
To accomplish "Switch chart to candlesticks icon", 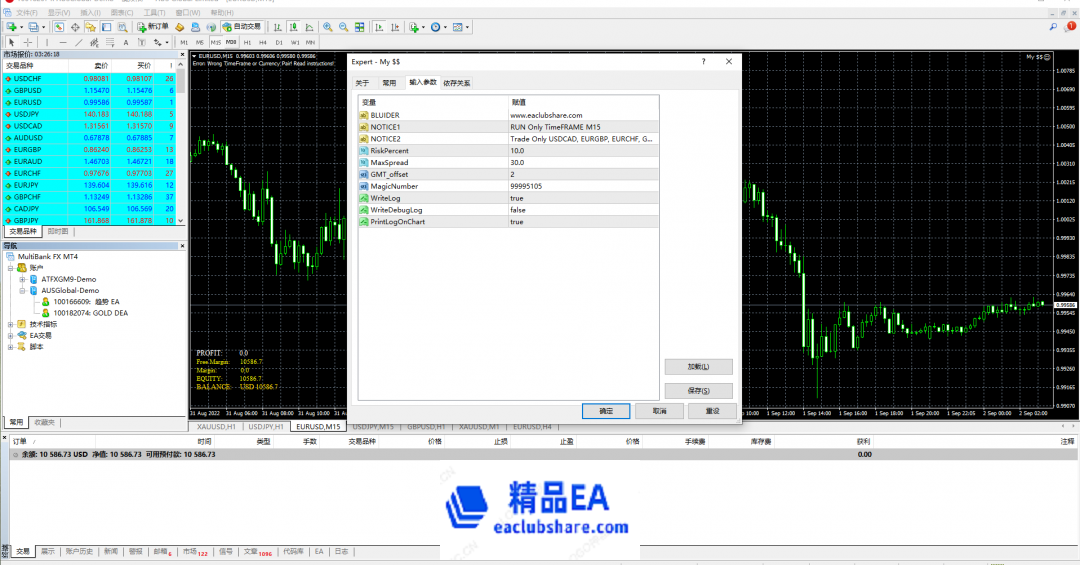I will 293,27.
